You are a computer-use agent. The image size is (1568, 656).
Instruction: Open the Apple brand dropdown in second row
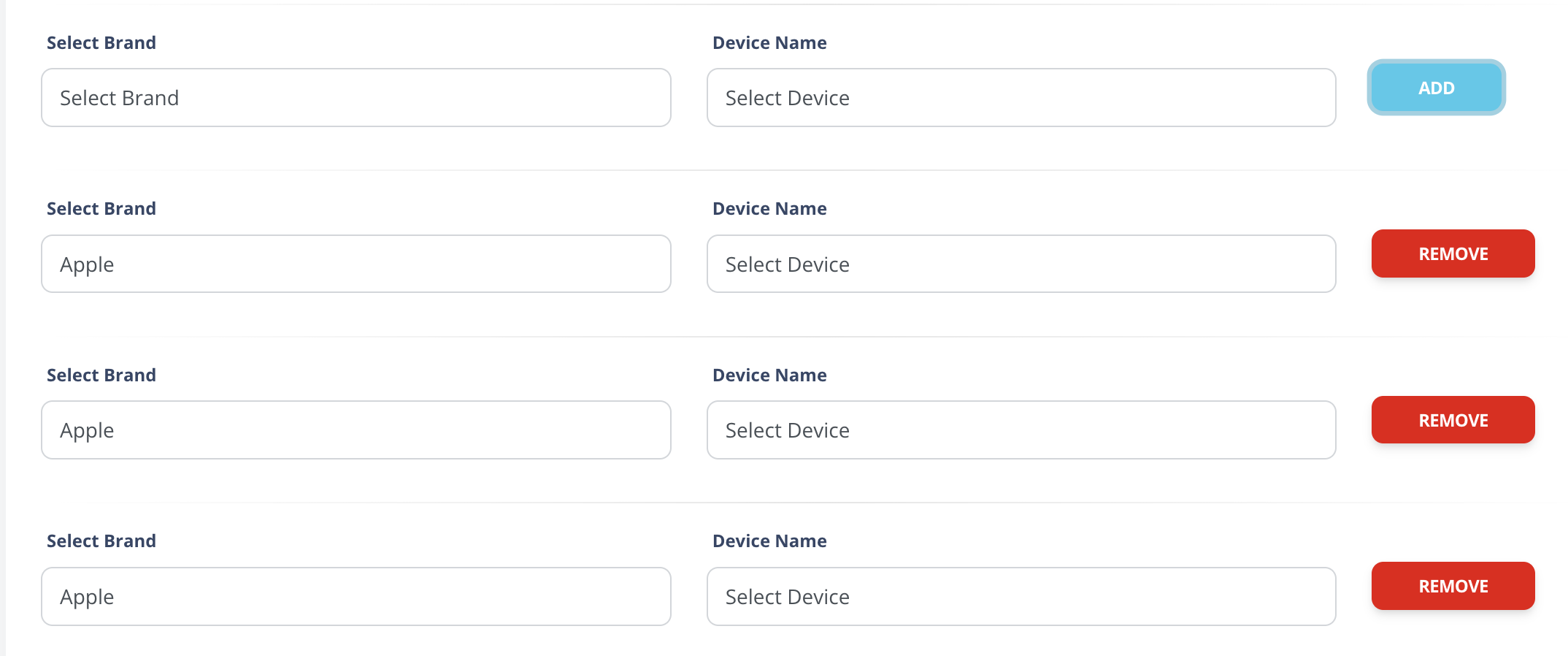point(356,264)
